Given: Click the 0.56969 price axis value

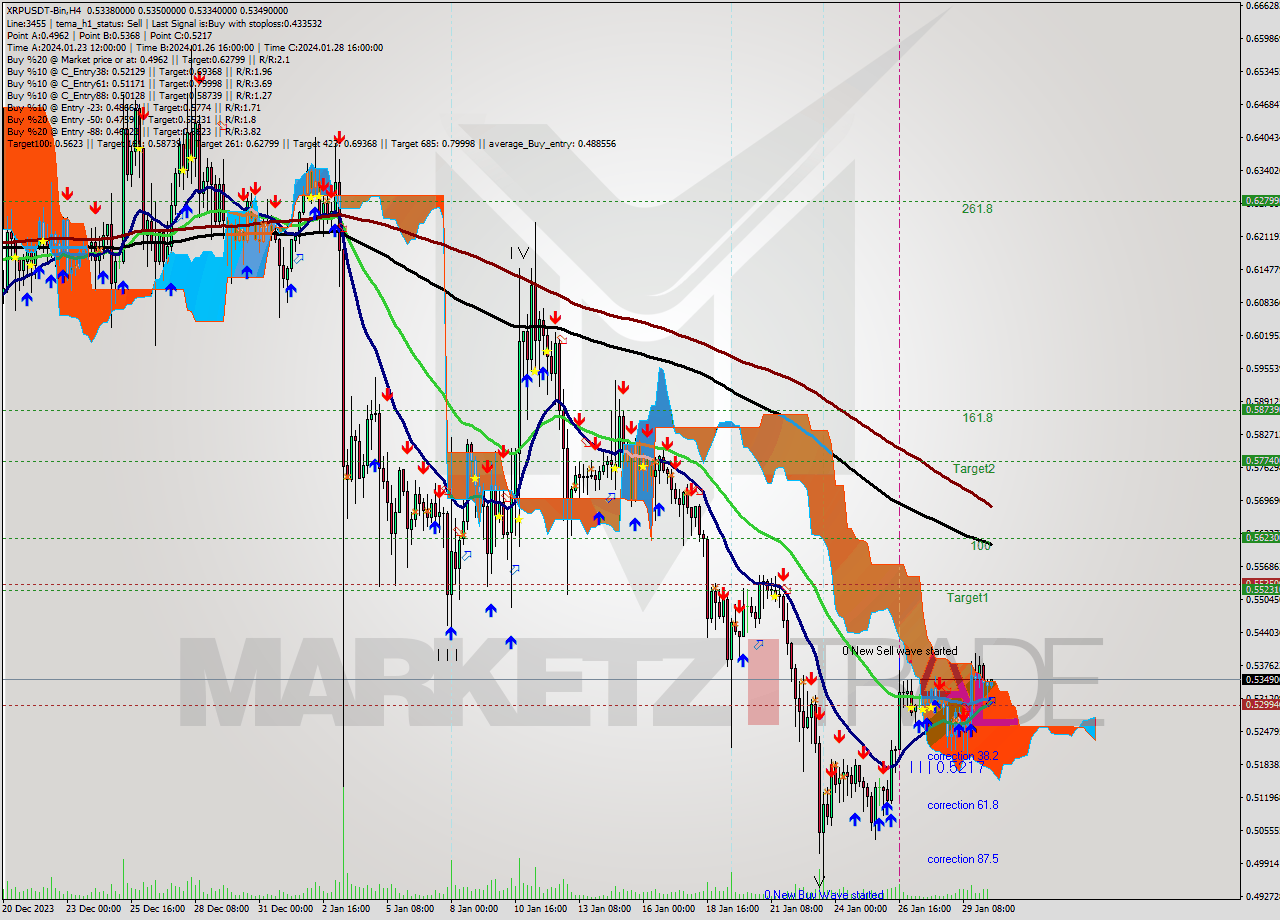Looking at the screenshot, I should pos(1262,501).
